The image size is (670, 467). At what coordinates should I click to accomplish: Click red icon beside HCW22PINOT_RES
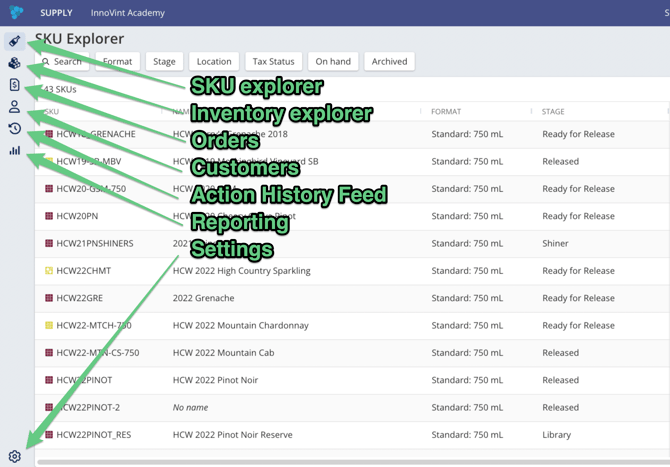49,435
